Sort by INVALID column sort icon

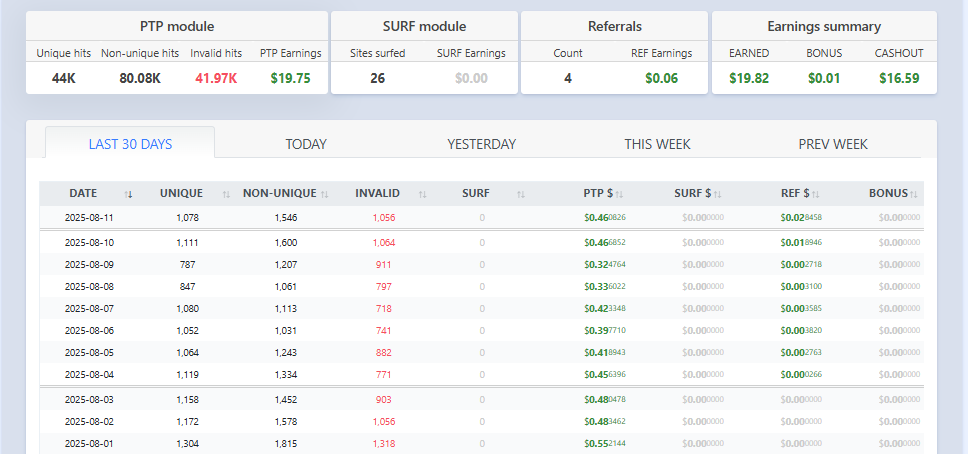point(422,195)
